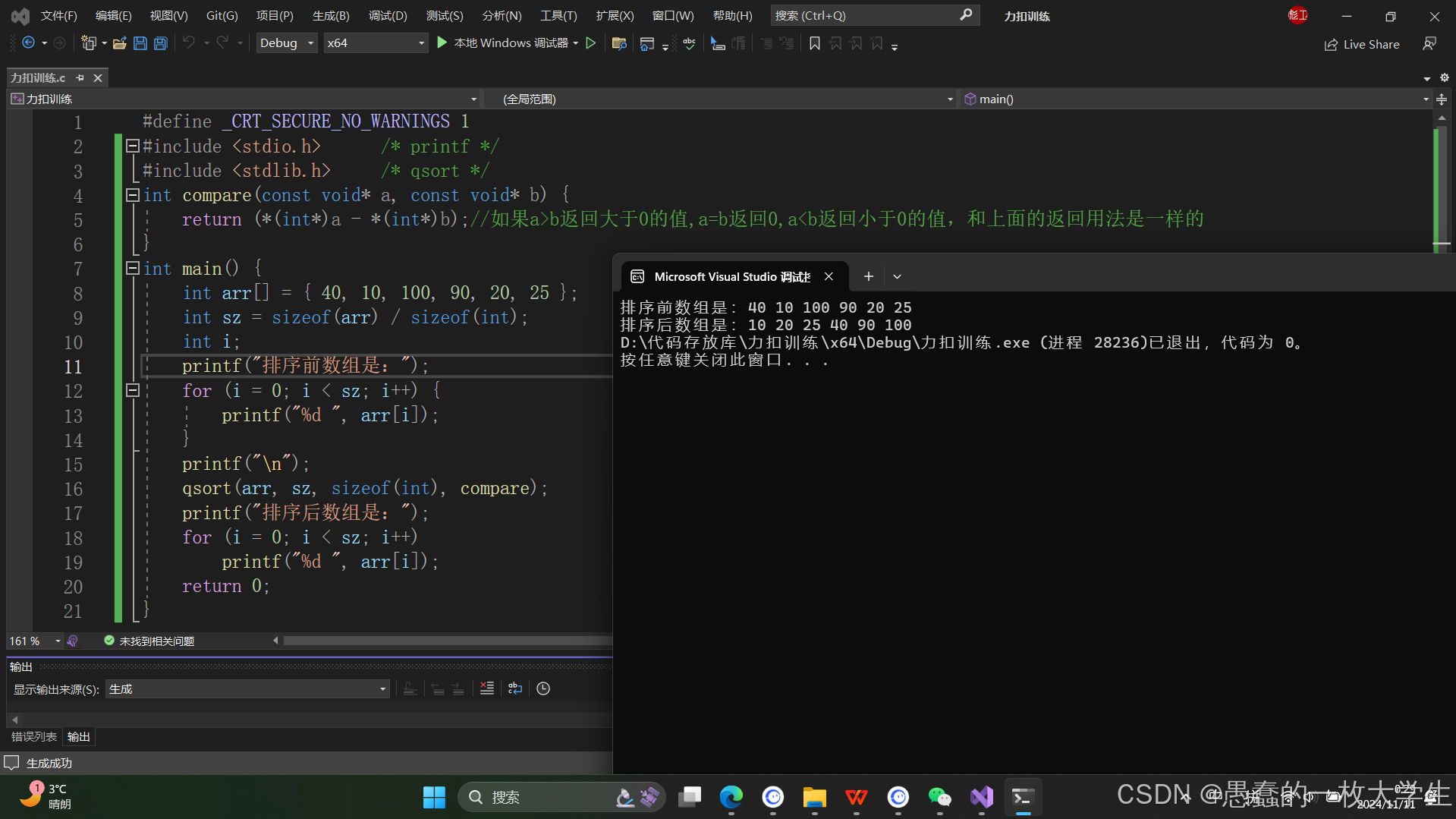Click the bookmark icon in the toolbar
1456x819 pixels.
tap(815, 43)
